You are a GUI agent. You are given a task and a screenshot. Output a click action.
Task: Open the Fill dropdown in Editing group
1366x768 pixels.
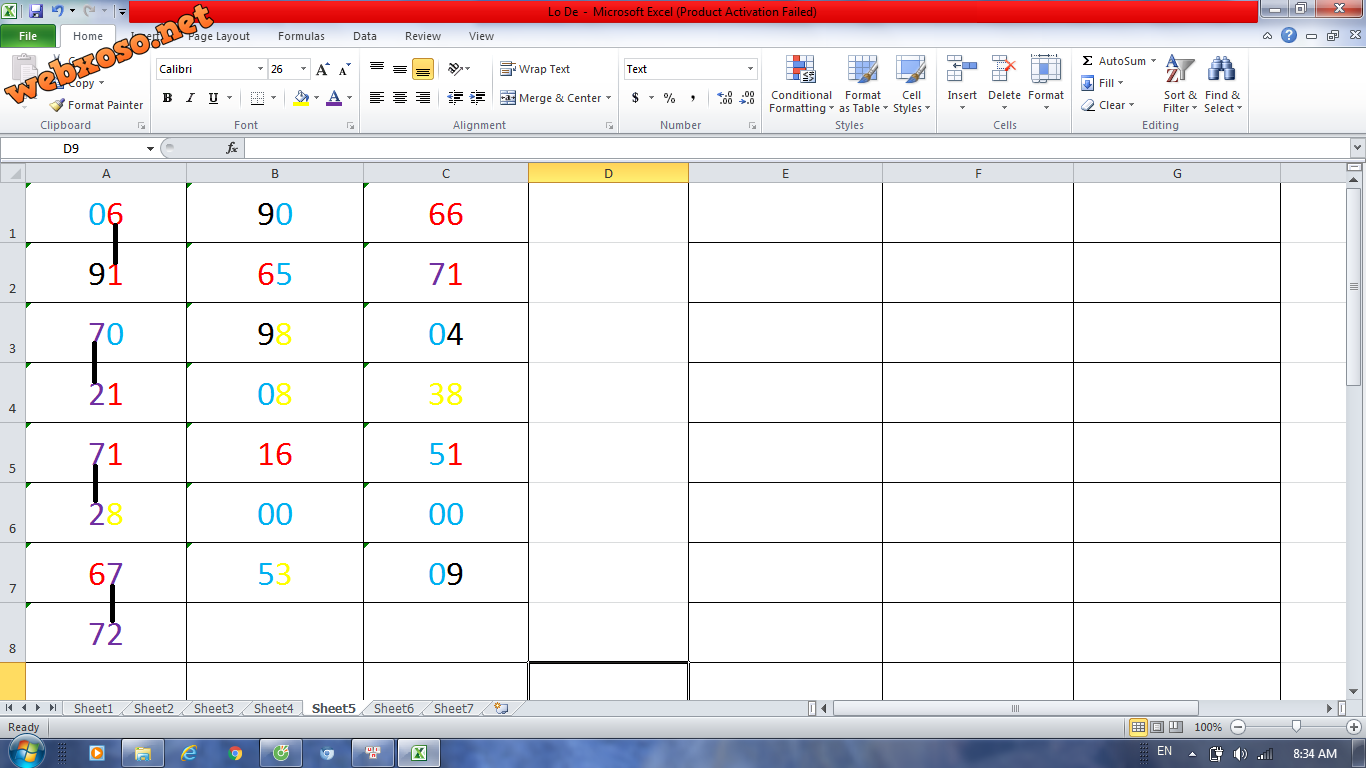1103,83
